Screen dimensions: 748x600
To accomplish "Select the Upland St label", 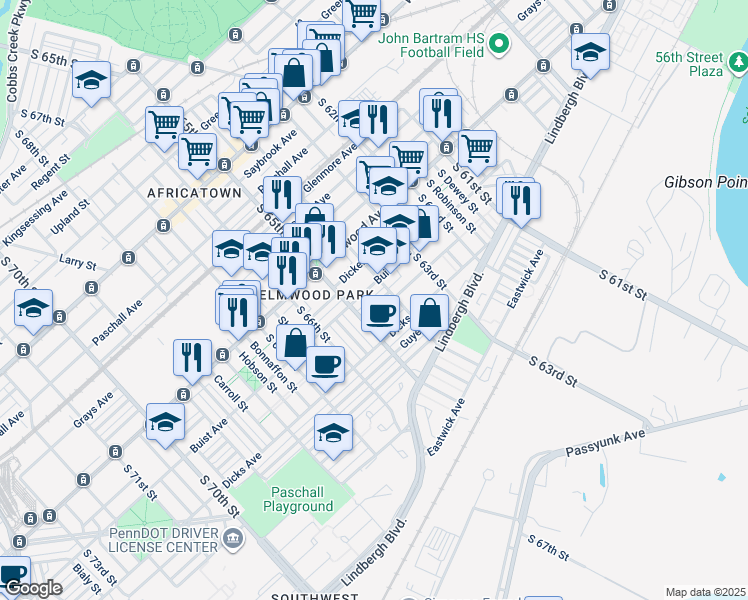I will pyautogui.click(x=70, y=217).
